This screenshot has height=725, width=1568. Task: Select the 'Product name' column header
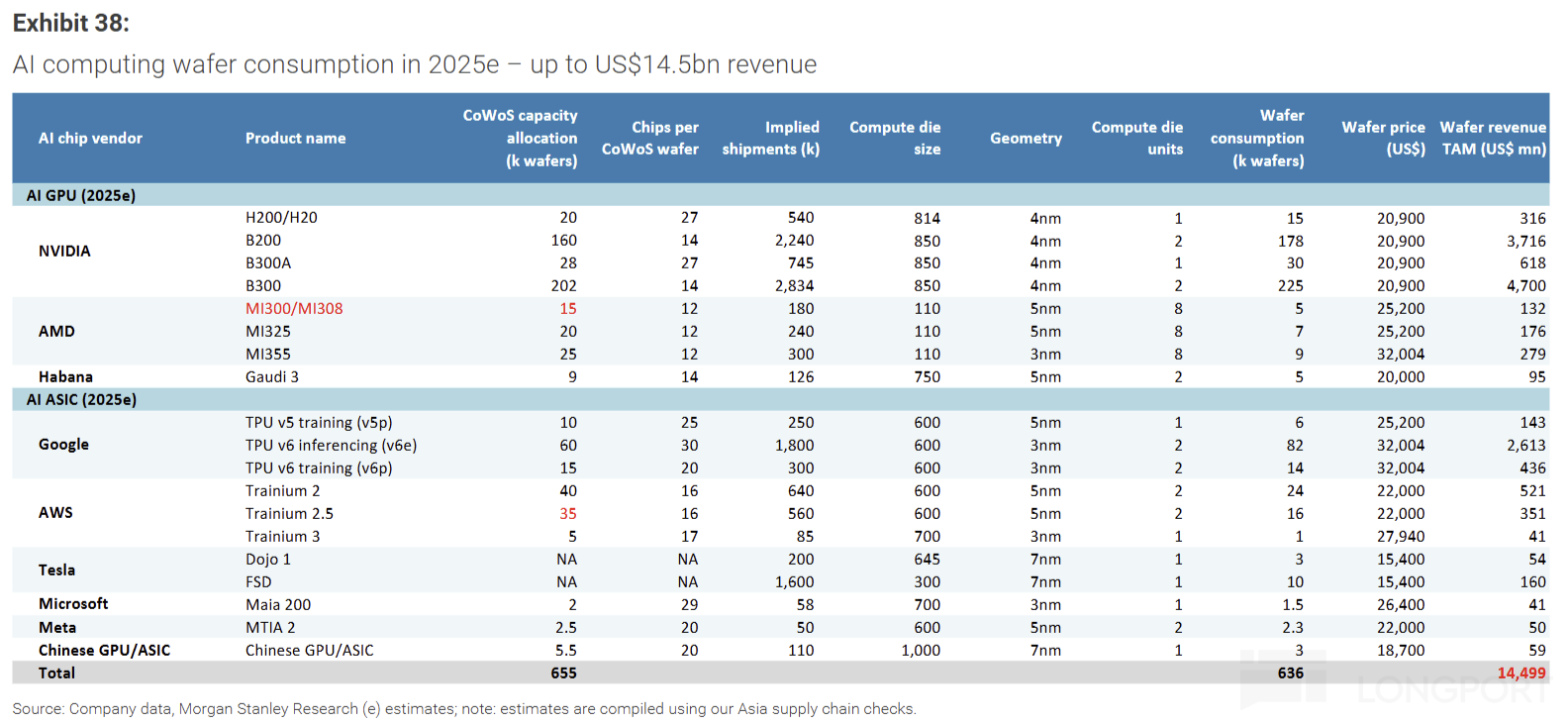295,139
